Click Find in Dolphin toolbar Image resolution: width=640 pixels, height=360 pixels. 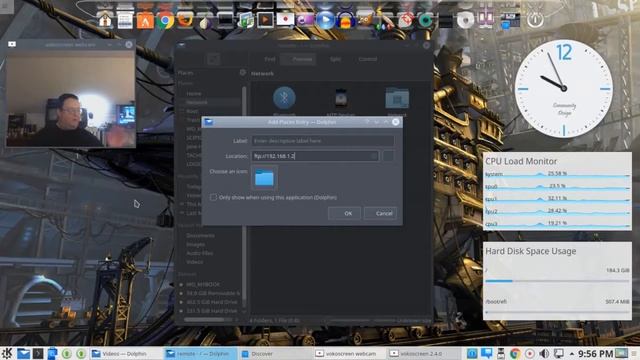pyautogui.click(x=270, y=59)
